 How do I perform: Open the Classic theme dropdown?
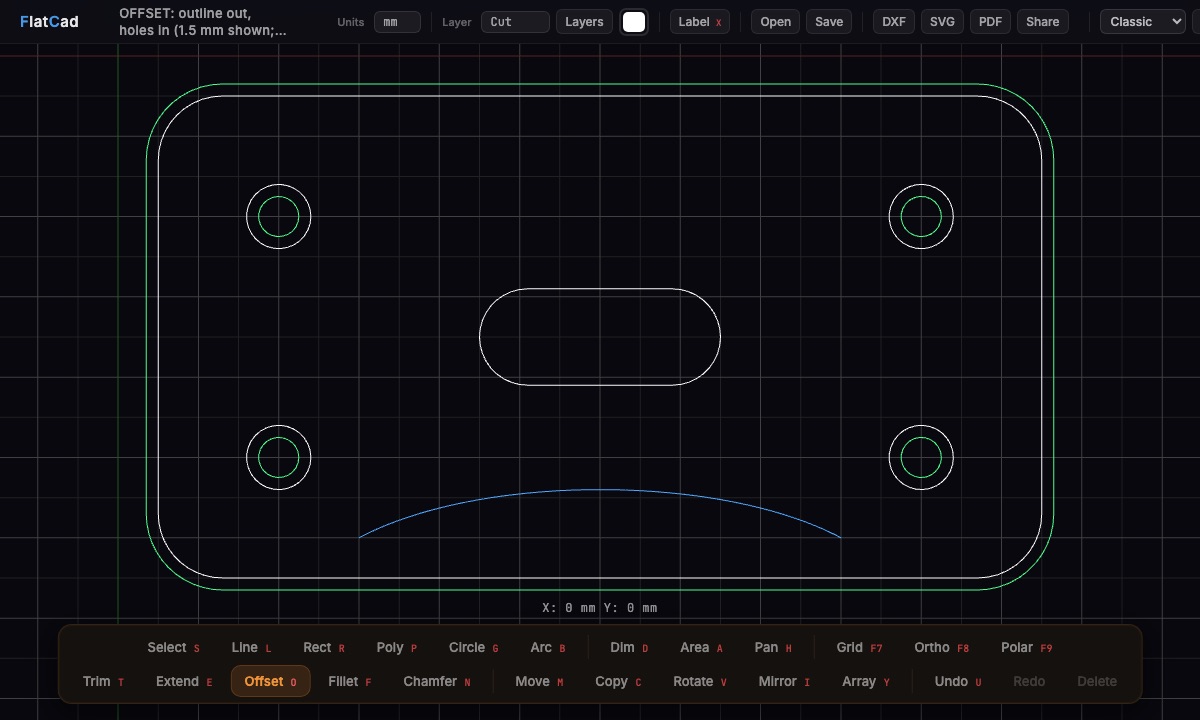[x=1142, y=21]
